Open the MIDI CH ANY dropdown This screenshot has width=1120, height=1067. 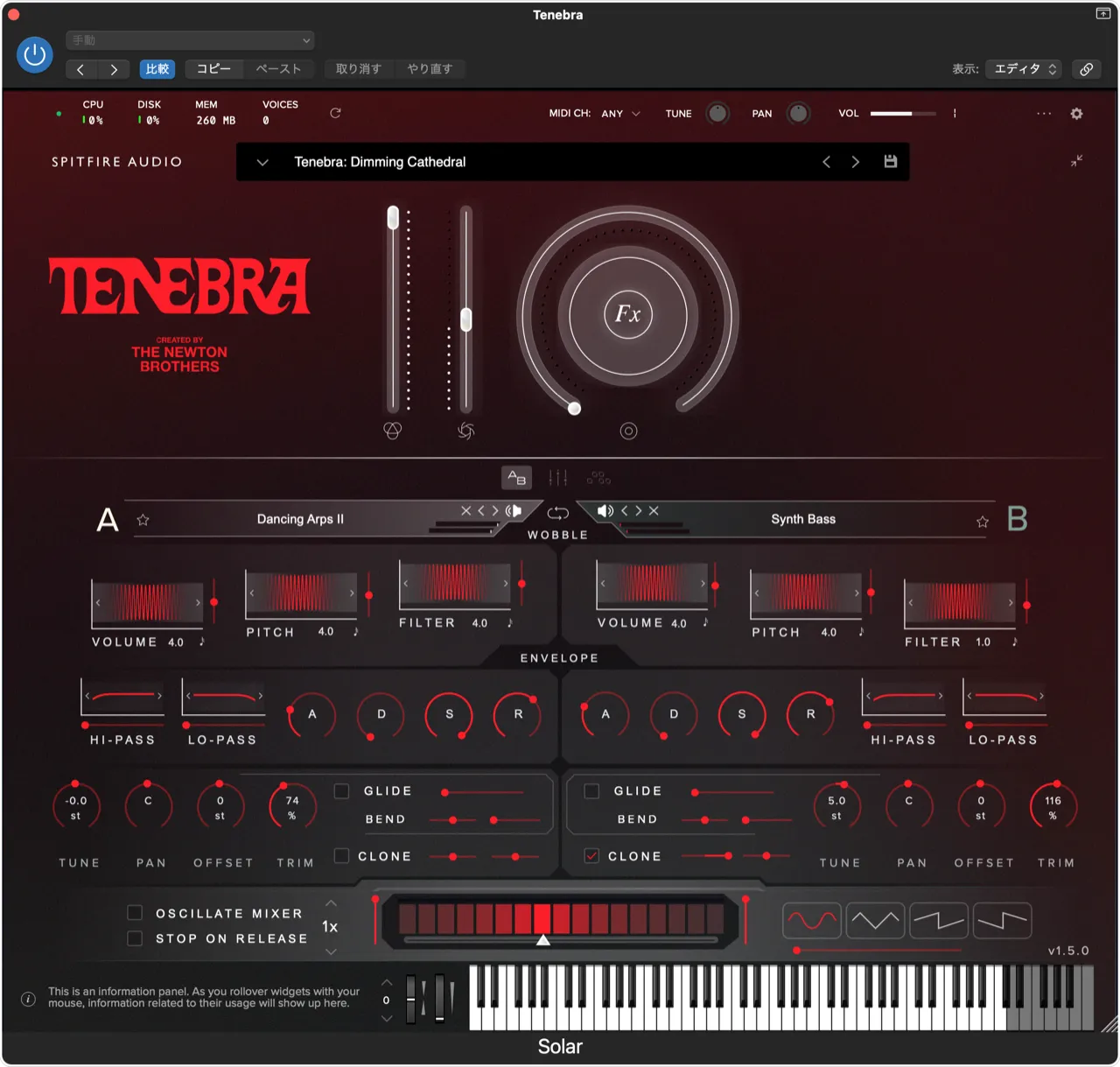[621, 114]
